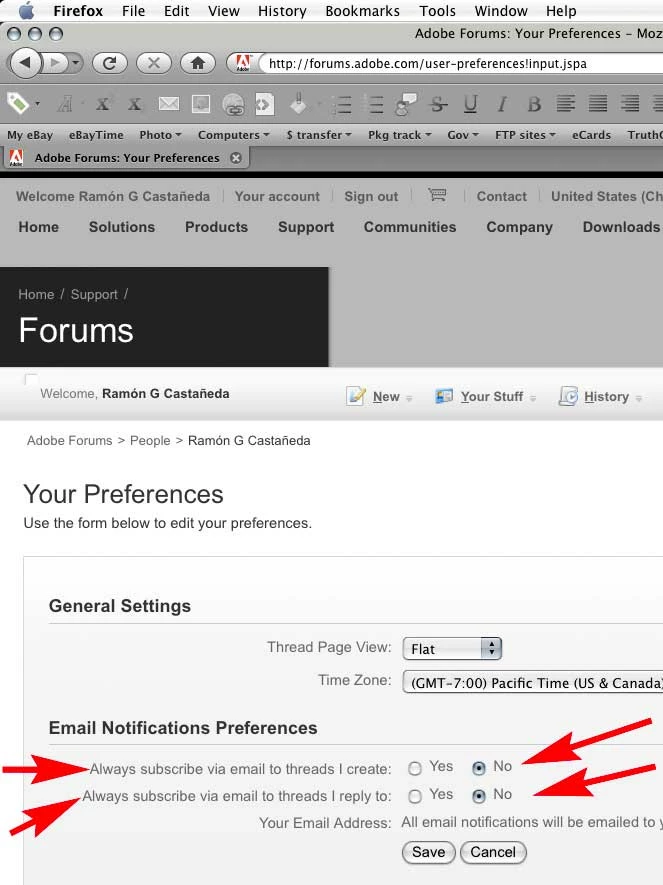Viewport: 663px width, 885px height.
Task: Open the Your account link
Action: pos(277,196)
